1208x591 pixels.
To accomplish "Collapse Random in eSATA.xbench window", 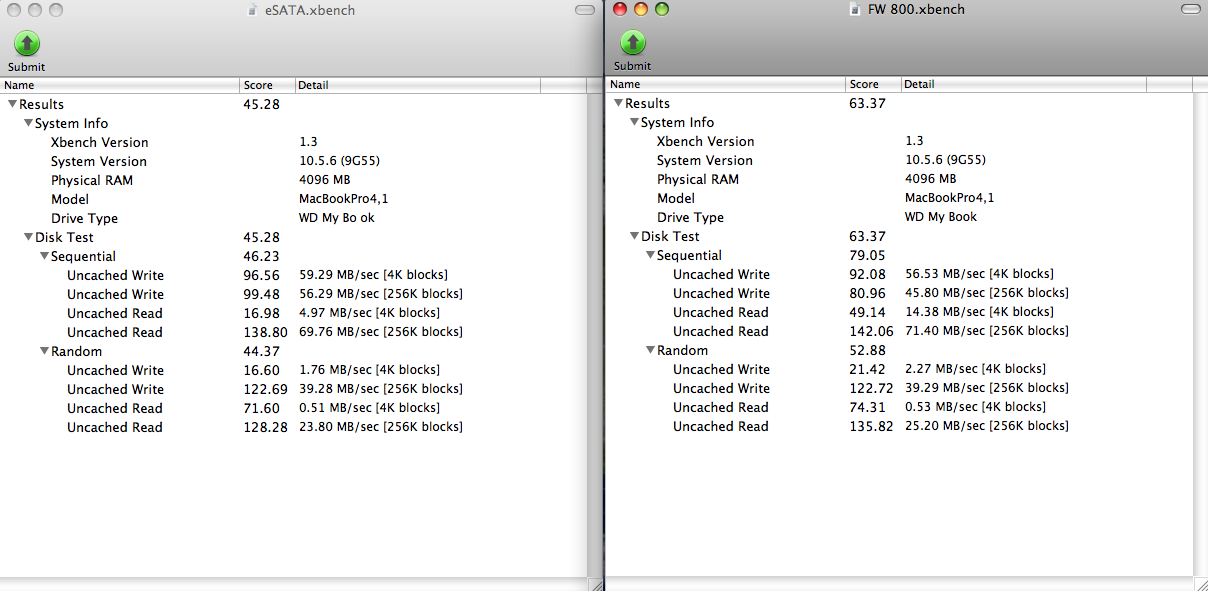I will pyautogui.click(x=44, y=351).
